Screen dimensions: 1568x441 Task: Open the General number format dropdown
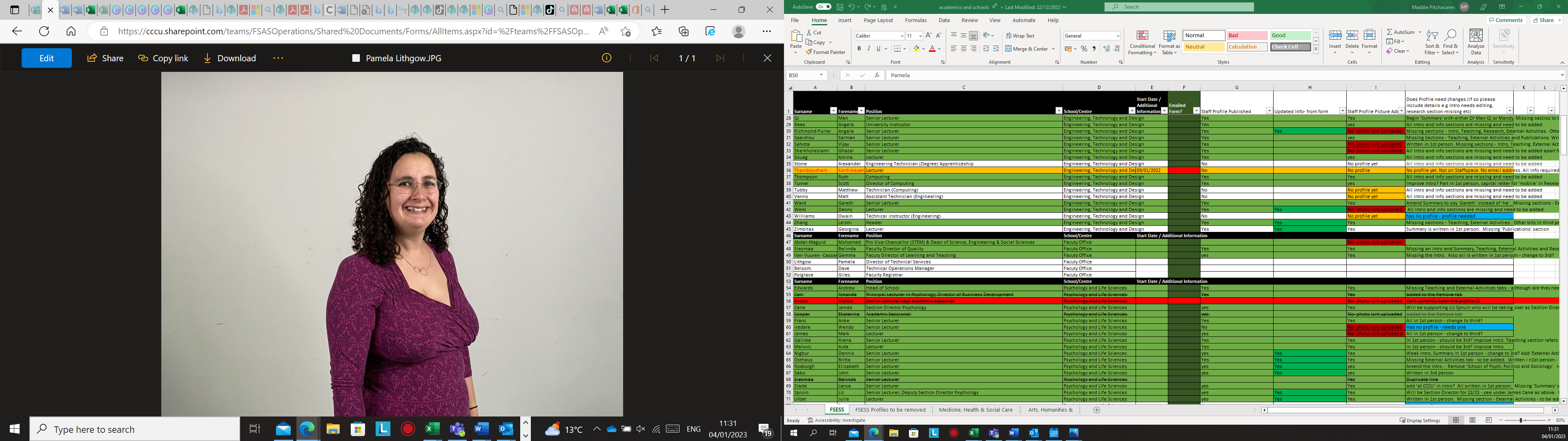click(x=1118, y=36)
